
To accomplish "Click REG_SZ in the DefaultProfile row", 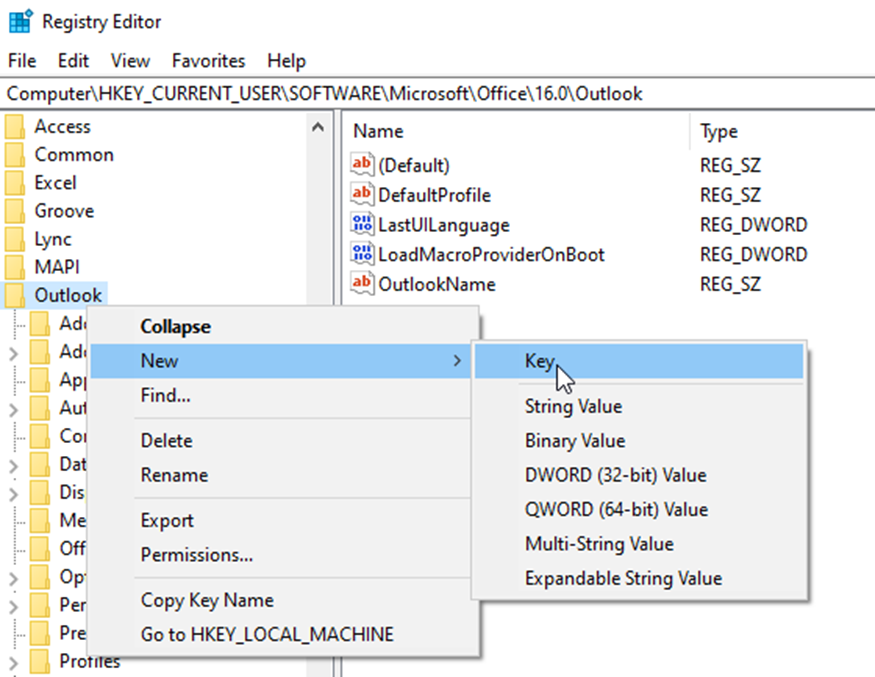I will [730, 195].
